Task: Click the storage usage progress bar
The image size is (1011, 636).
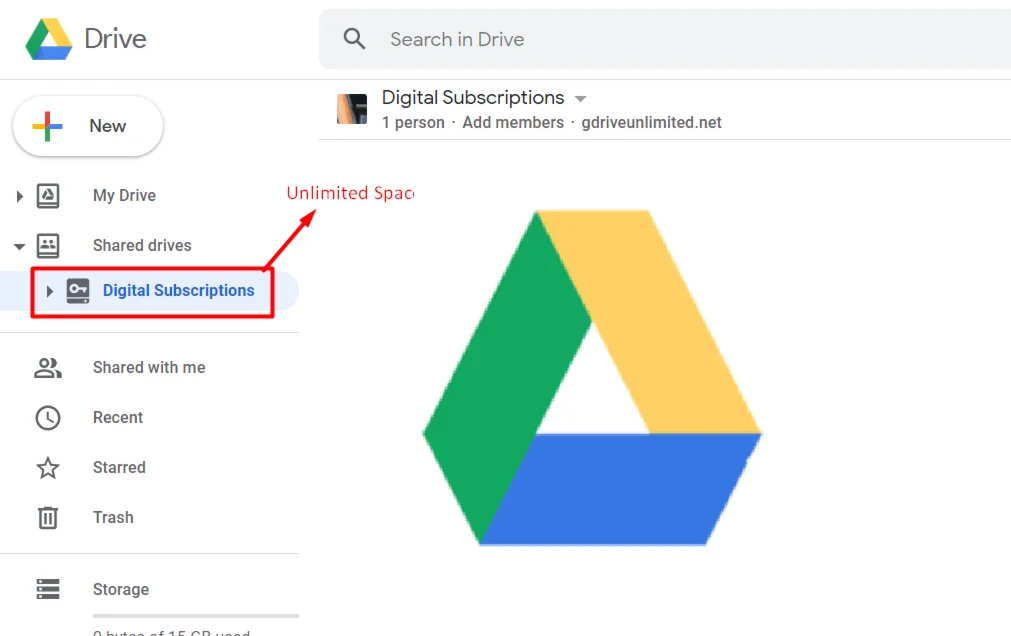Action: click(x=196, y=616)
